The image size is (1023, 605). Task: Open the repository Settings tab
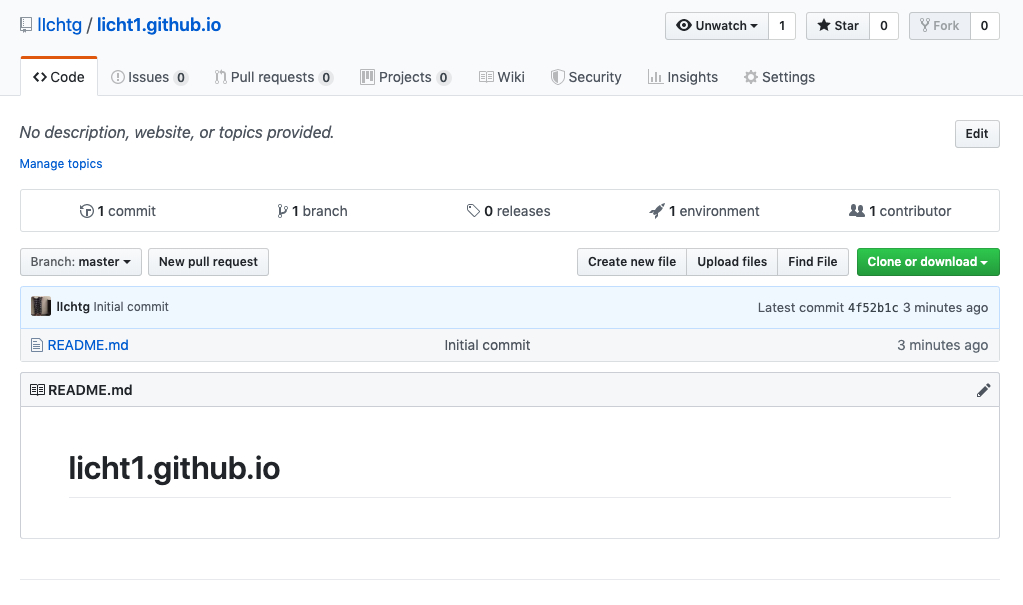[779, 77]
